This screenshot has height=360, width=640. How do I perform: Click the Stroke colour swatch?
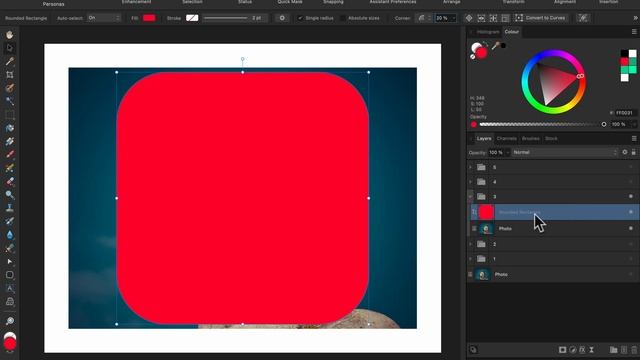pyautogui.click(x=192, y=18)
